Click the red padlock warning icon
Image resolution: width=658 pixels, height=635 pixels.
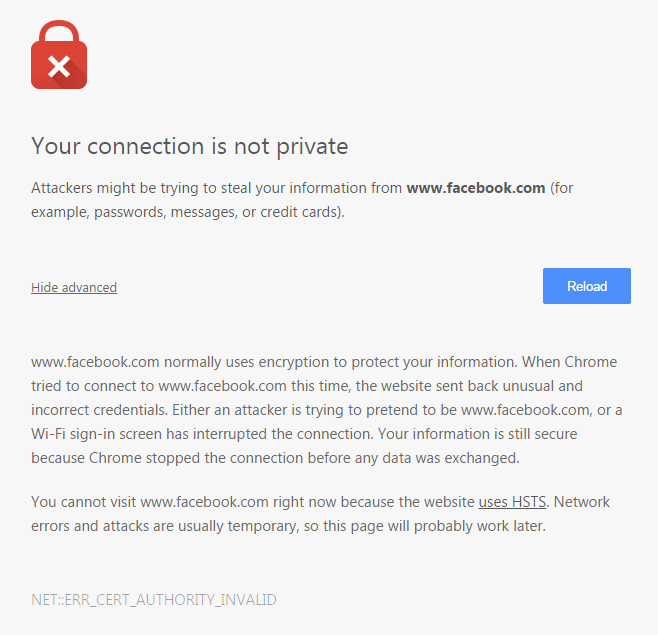[59, 55]
